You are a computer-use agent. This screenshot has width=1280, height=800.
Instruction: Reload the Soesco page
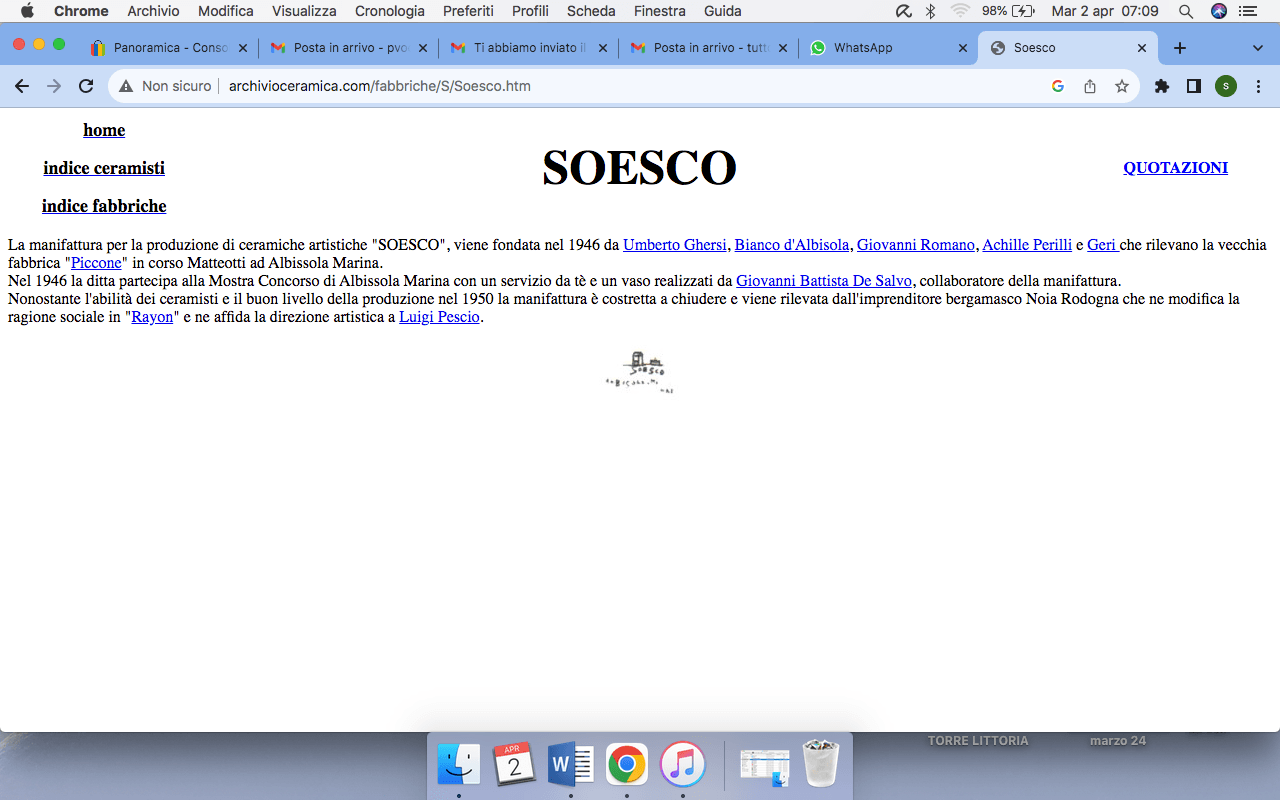point(86,86)
